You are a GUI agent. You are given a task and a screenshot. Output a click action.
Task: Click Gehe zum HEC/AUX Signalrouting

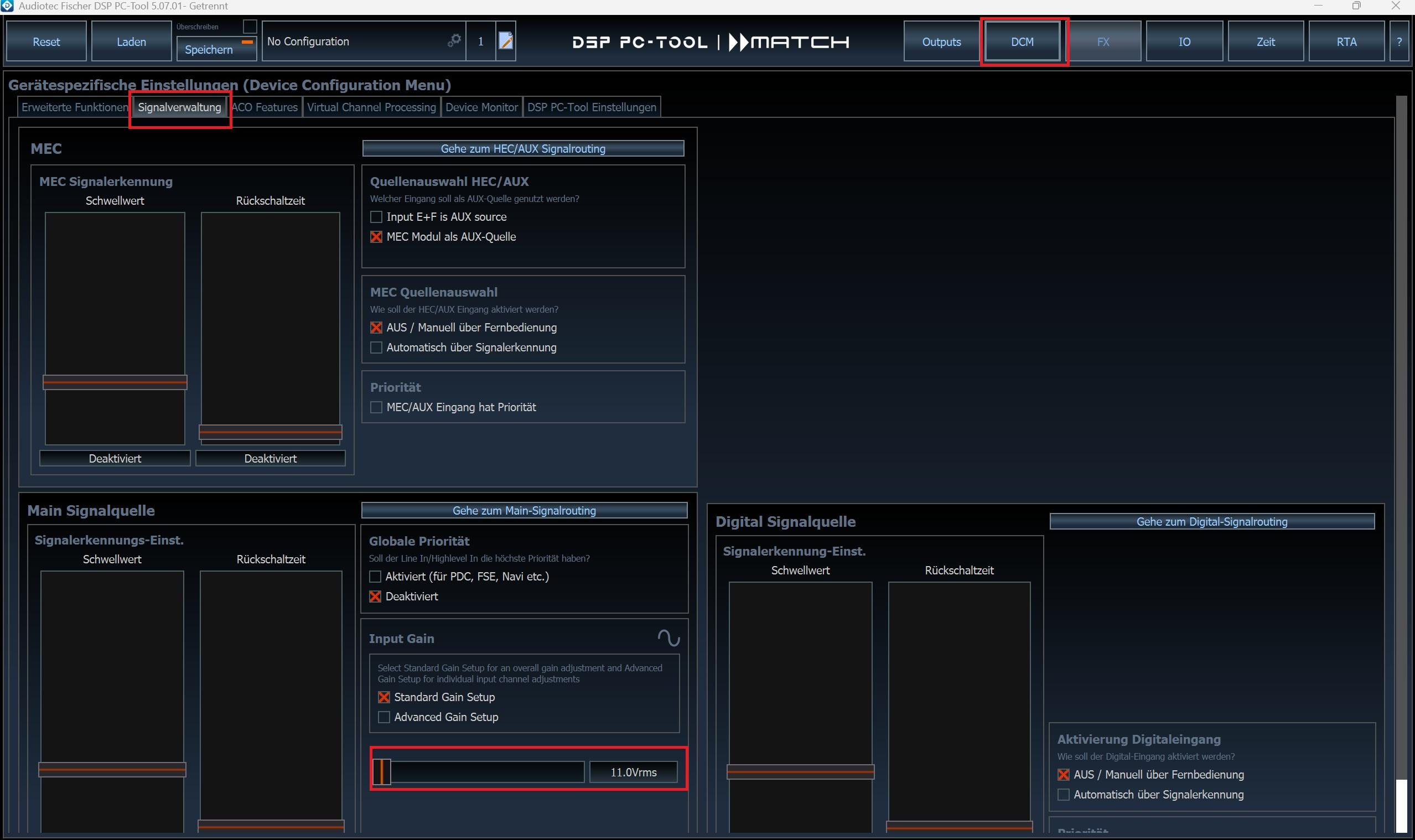523,148
